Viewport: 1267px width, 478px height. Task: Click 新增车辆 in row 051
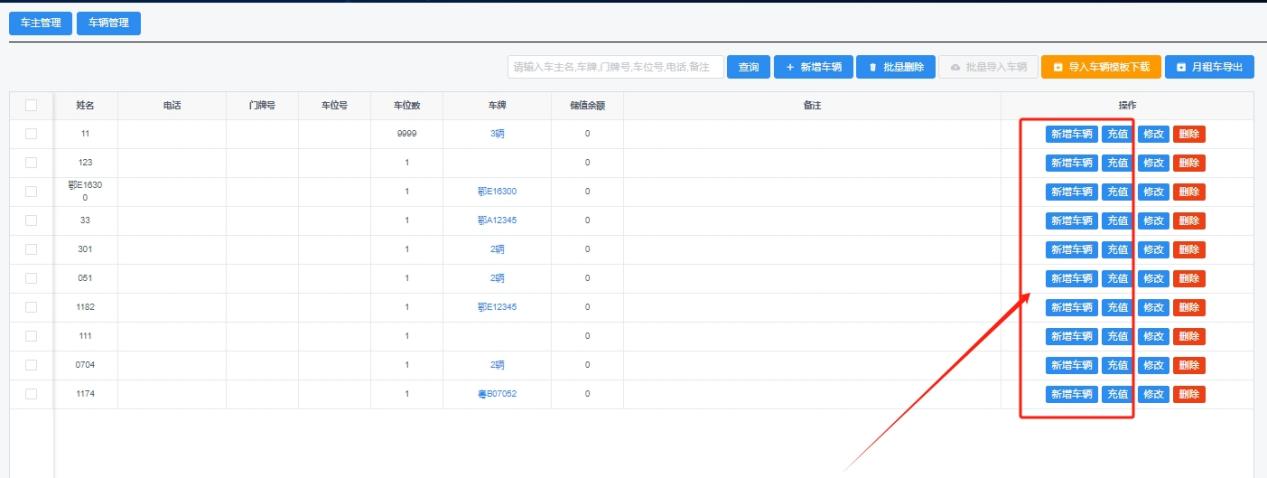click(1071, 279)
